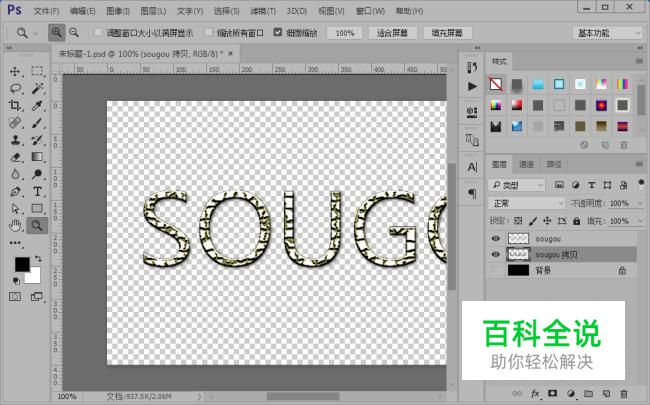Open the 图像(I) menu
The image size is (650, 405).
(x=118, y=11)
